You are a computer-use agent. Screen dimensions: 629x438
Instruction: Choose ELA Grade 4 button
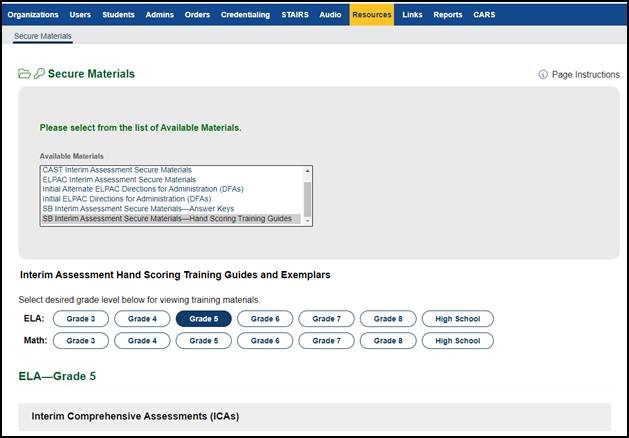[142, 319]
